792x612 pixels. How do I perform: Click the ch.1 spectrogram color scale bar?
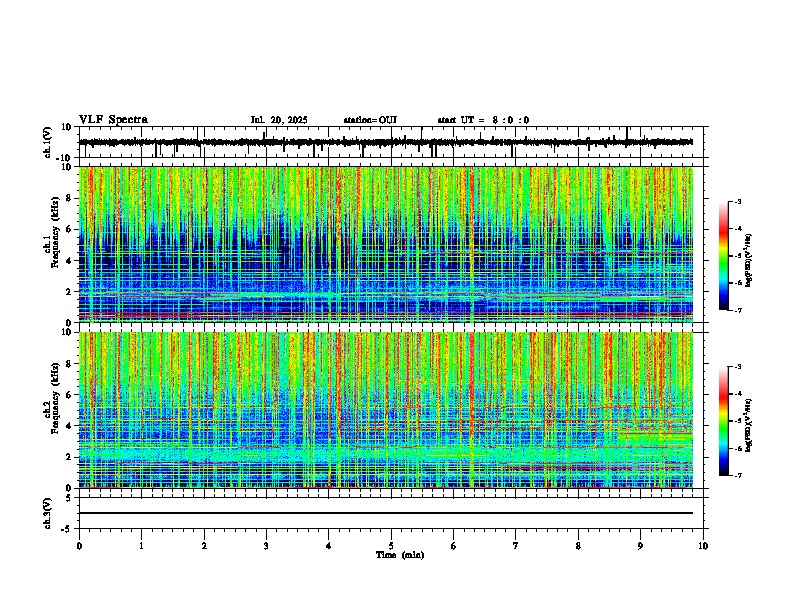pos(724,256)
